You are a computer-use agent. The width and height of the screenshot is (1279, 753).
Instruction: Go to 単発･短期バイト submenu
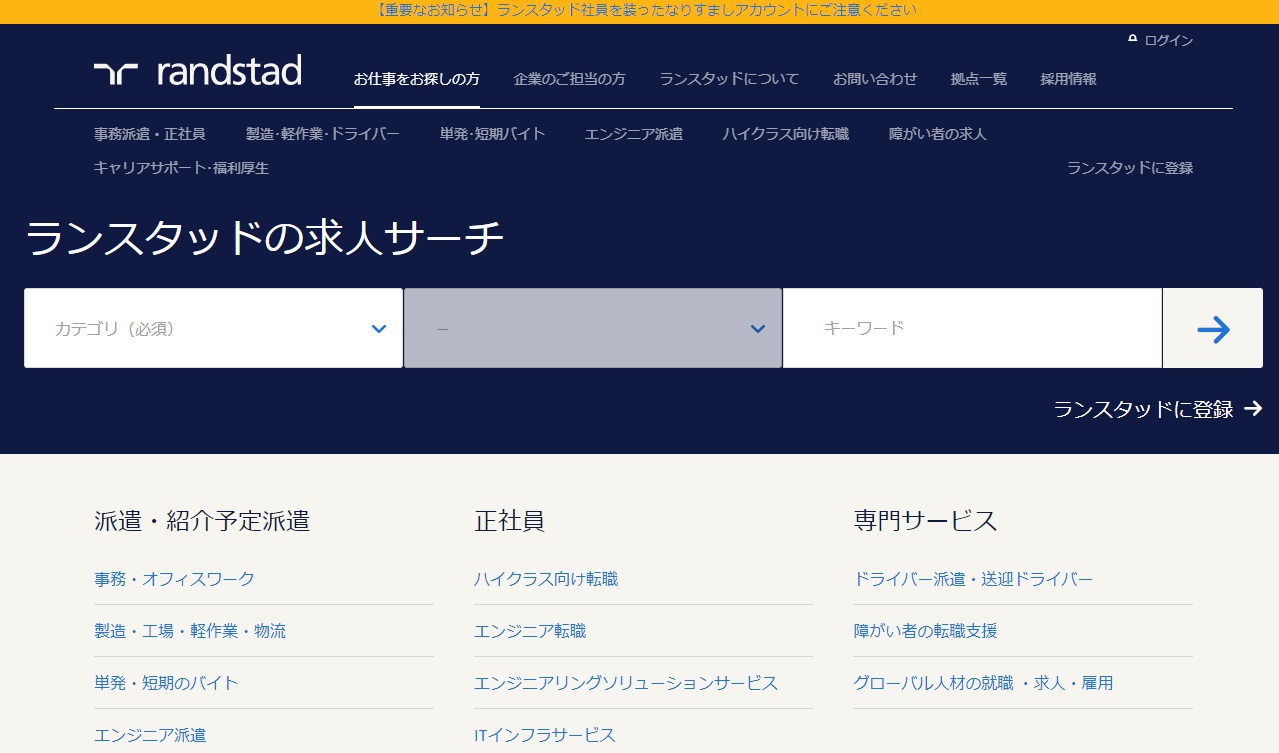pyautogui.click(x=493, y=134)
